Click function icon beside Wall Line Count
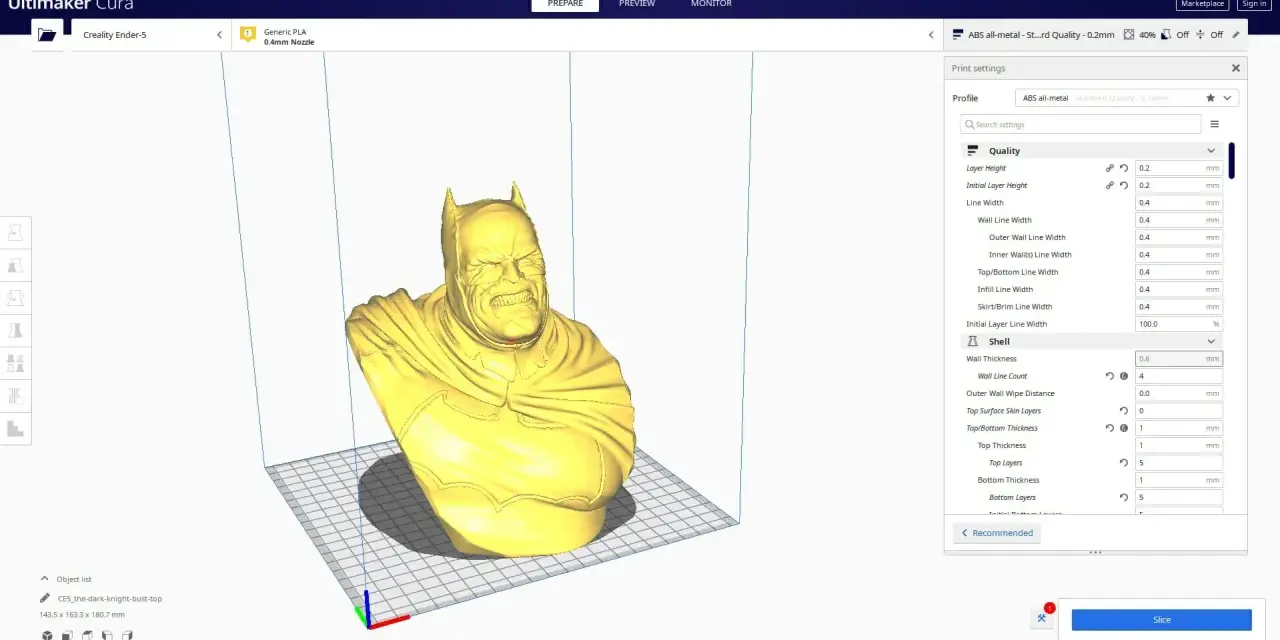This screenshot has height=640, width=1280. [1124, 376]
